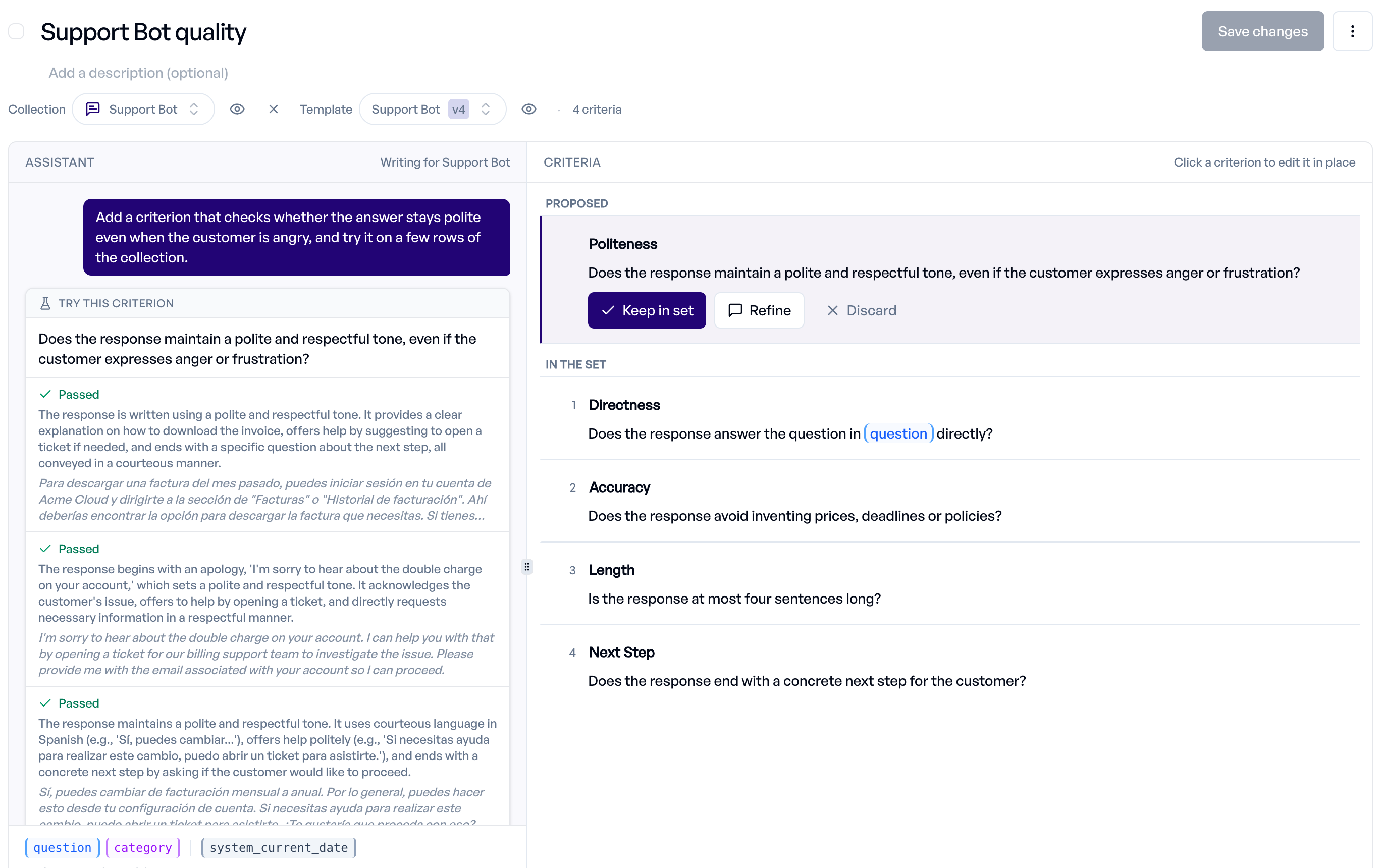The image size is (1383, 868).
Task: Open the Support Bot v4 template dropdown
Action: pyautogui.click(x=432, y=109)
